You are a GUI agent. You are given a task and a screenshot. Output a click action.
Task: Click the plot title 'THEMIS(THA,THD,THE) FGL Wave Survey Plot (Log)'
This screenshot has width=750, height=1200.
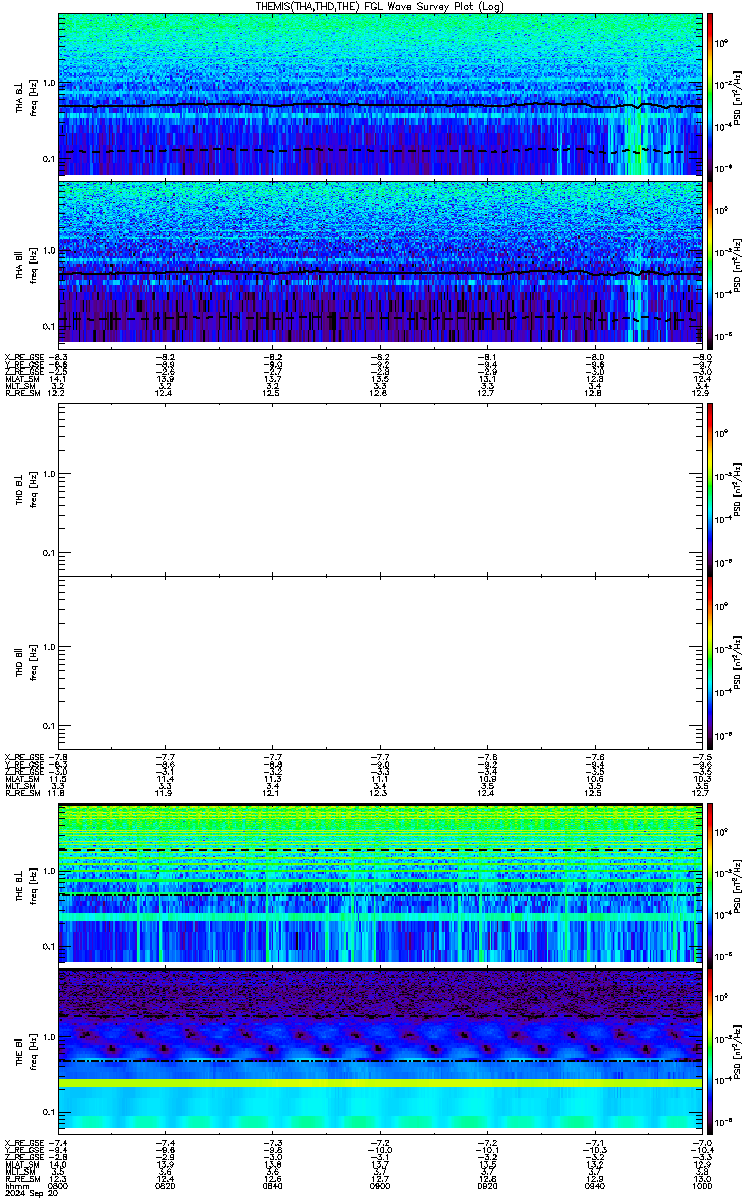380,6
